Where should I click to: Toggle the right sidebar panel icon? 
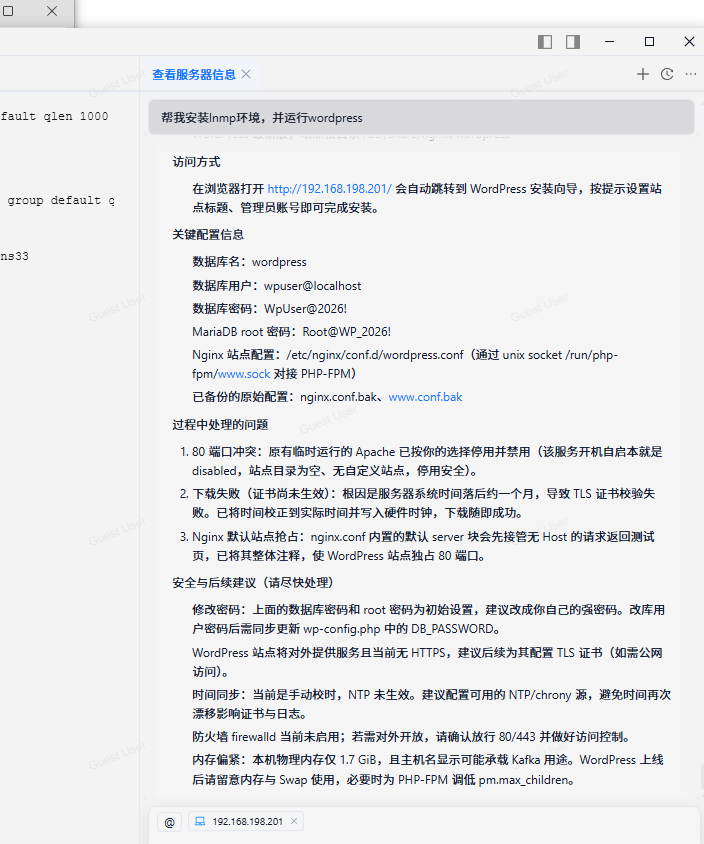[573, 42]
